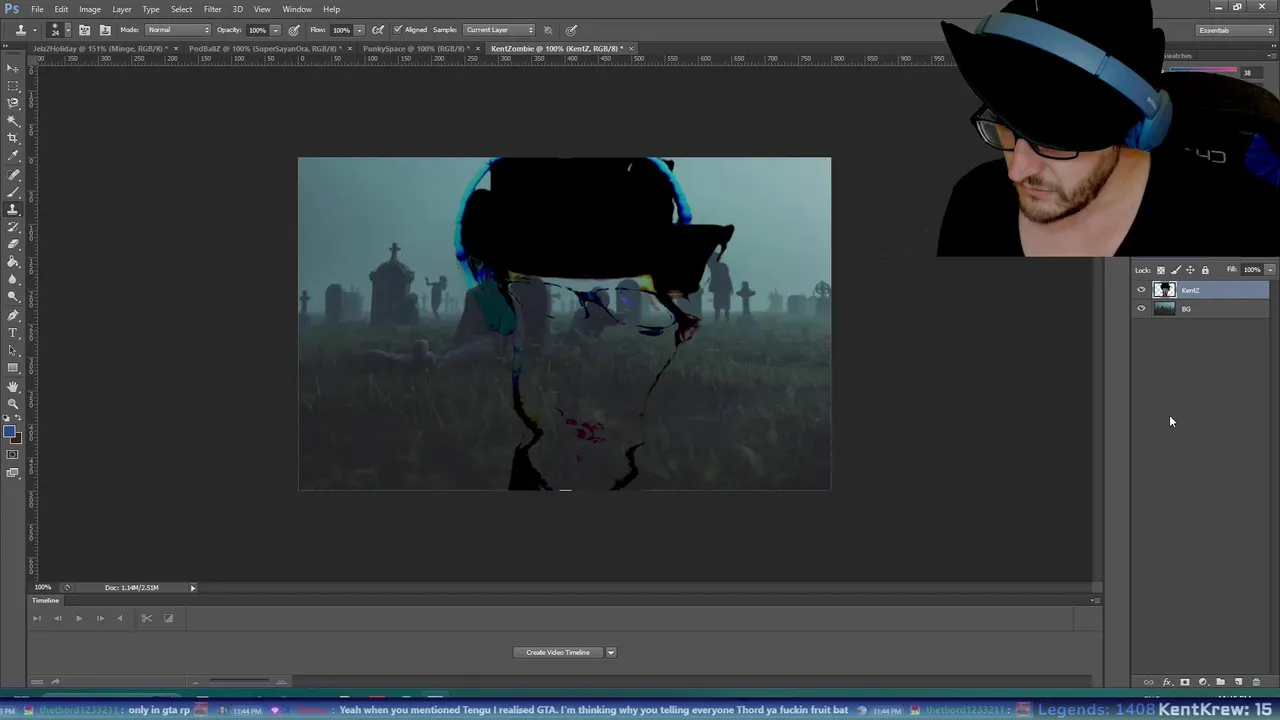Select the Eraser tool
The image size is (1280, 720).
click(x=13, y=244)
